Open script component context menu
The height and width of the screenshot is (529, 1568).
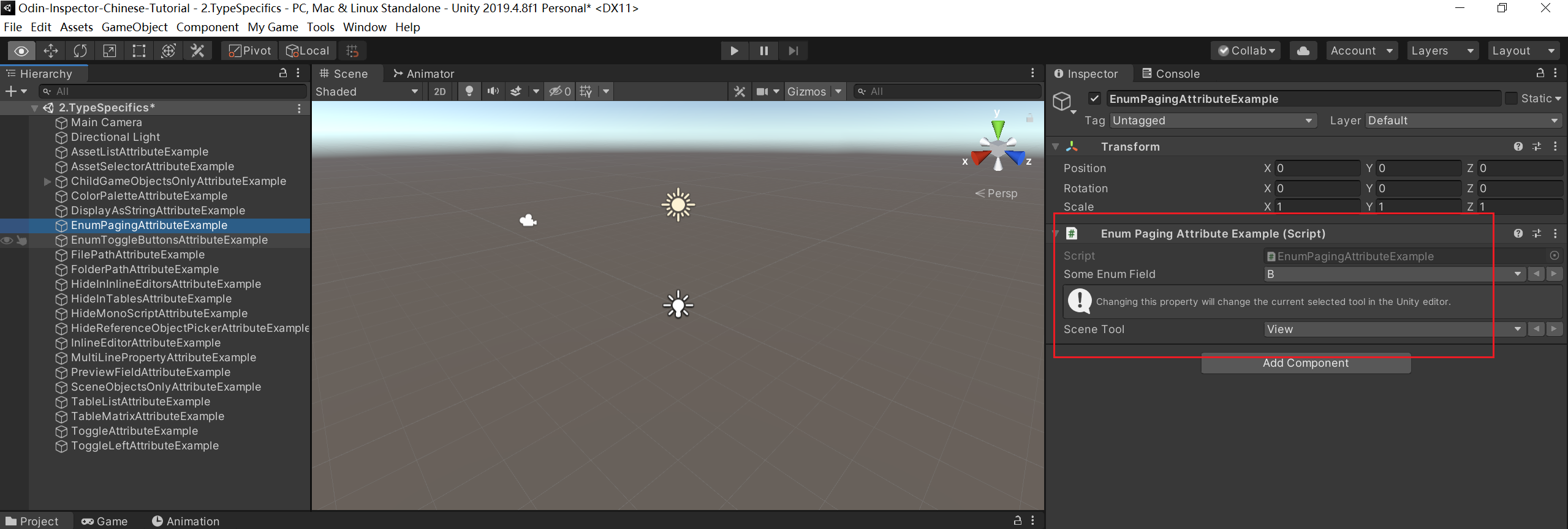point(1555,233)
